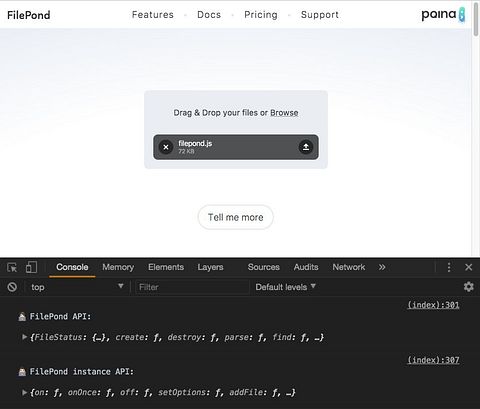Open the (index):301 source link
The height and width of the screenshot is (409, 480).
433,305
